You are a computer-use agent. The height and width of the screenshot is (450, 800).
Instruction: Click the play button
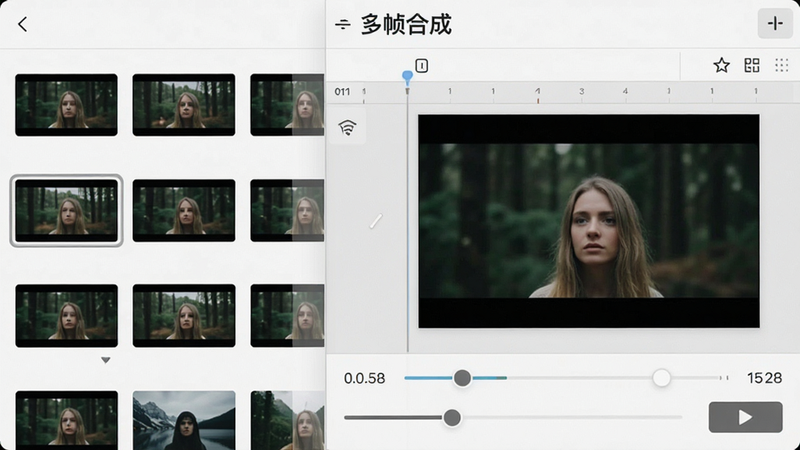745,417
